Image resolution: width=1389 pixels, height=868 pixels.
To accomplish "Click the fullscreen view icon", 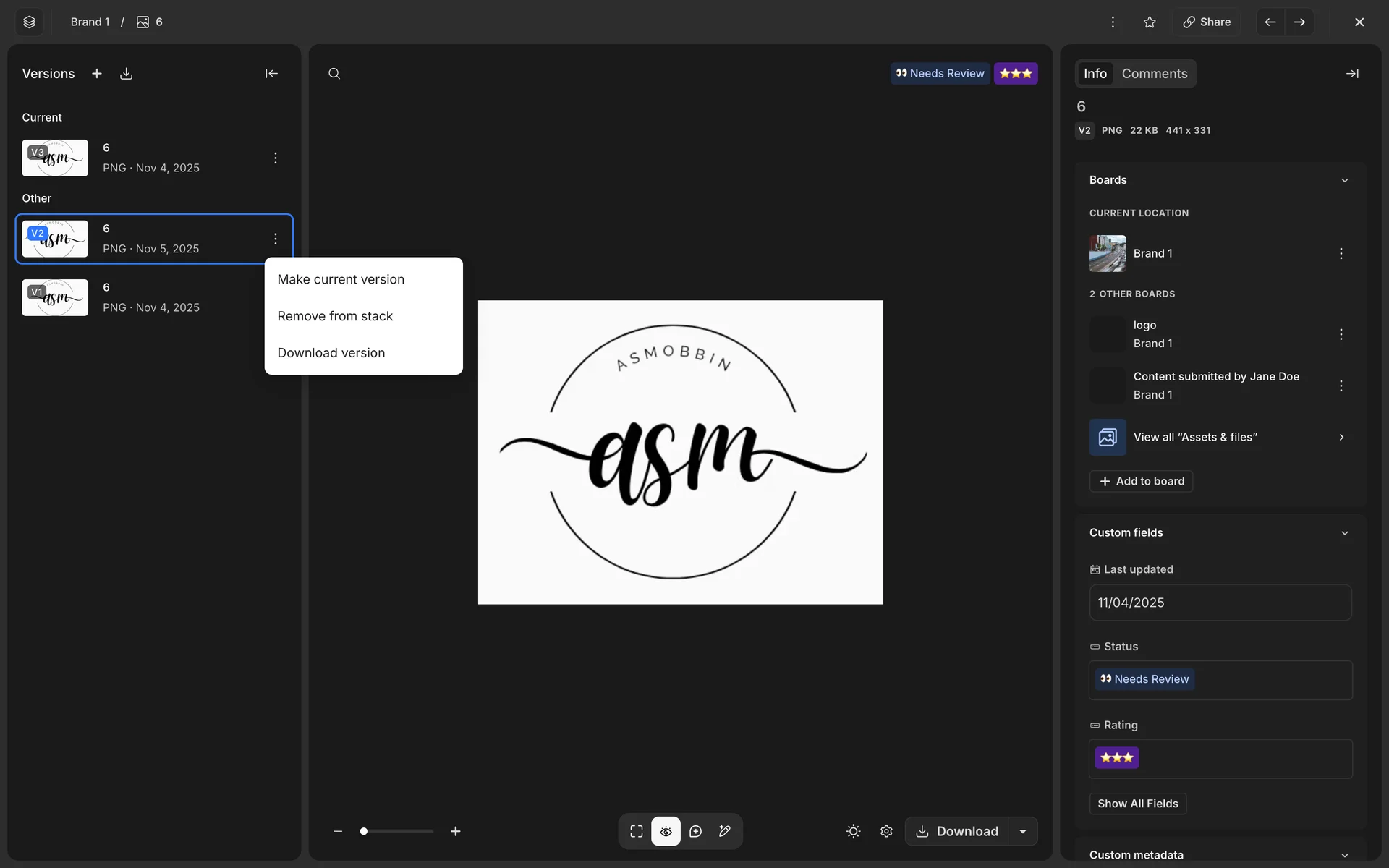I will [x=637, y=831].
